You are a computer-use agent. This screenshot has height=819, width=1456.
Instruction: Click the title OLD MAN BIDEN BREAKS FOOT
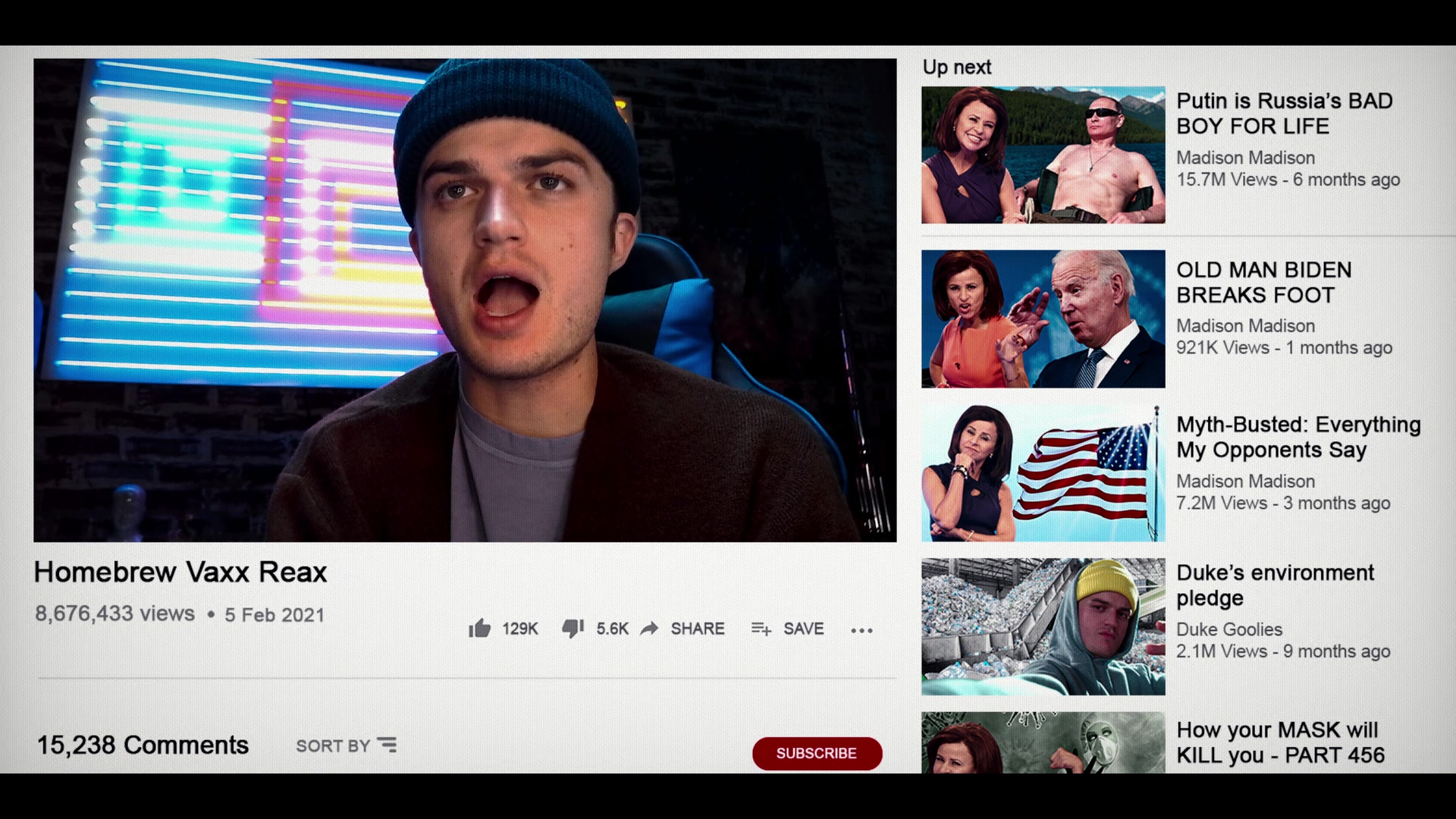pos(1263,282)
